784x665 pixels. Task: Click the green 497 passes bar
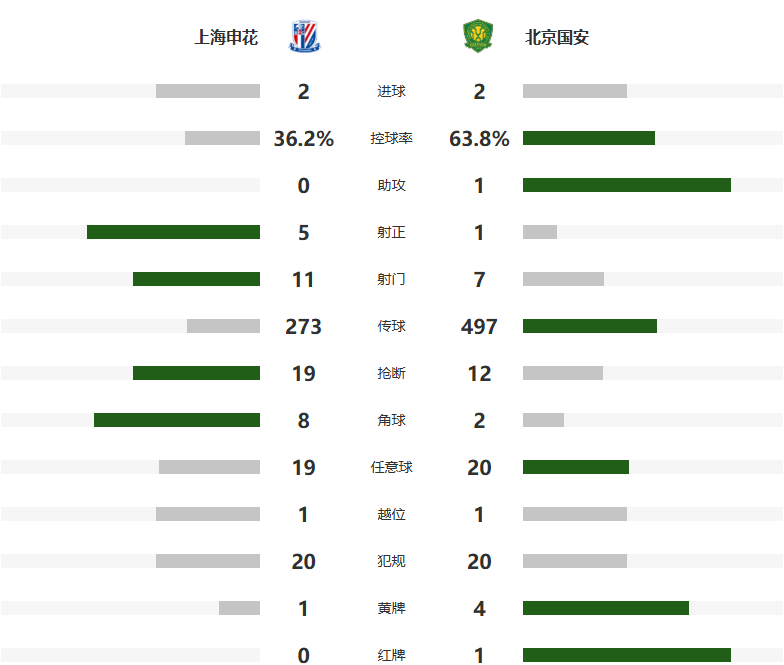[590, 326]
